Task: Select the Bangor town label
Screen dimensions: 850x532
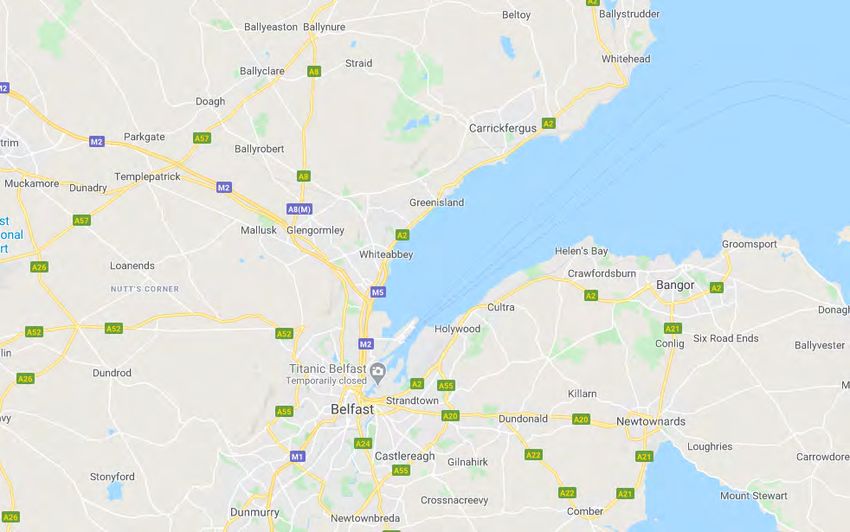Action: pos(675,285)
